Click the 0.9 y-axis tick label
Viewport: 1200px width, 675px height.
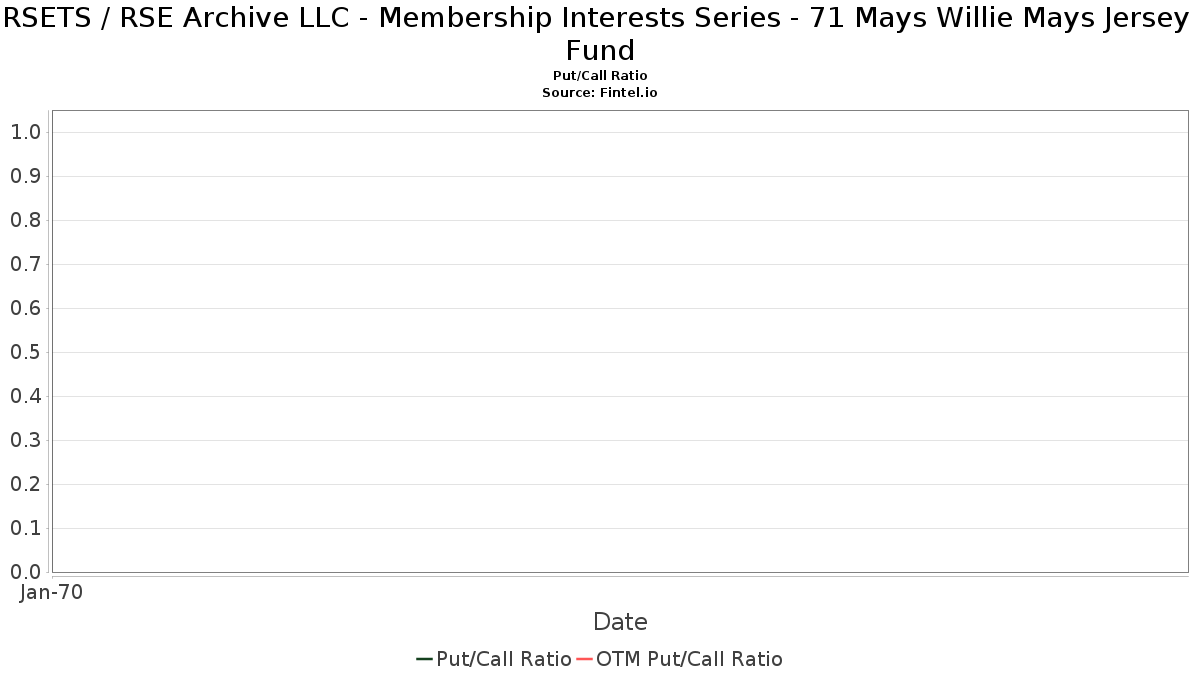(26, 176)
